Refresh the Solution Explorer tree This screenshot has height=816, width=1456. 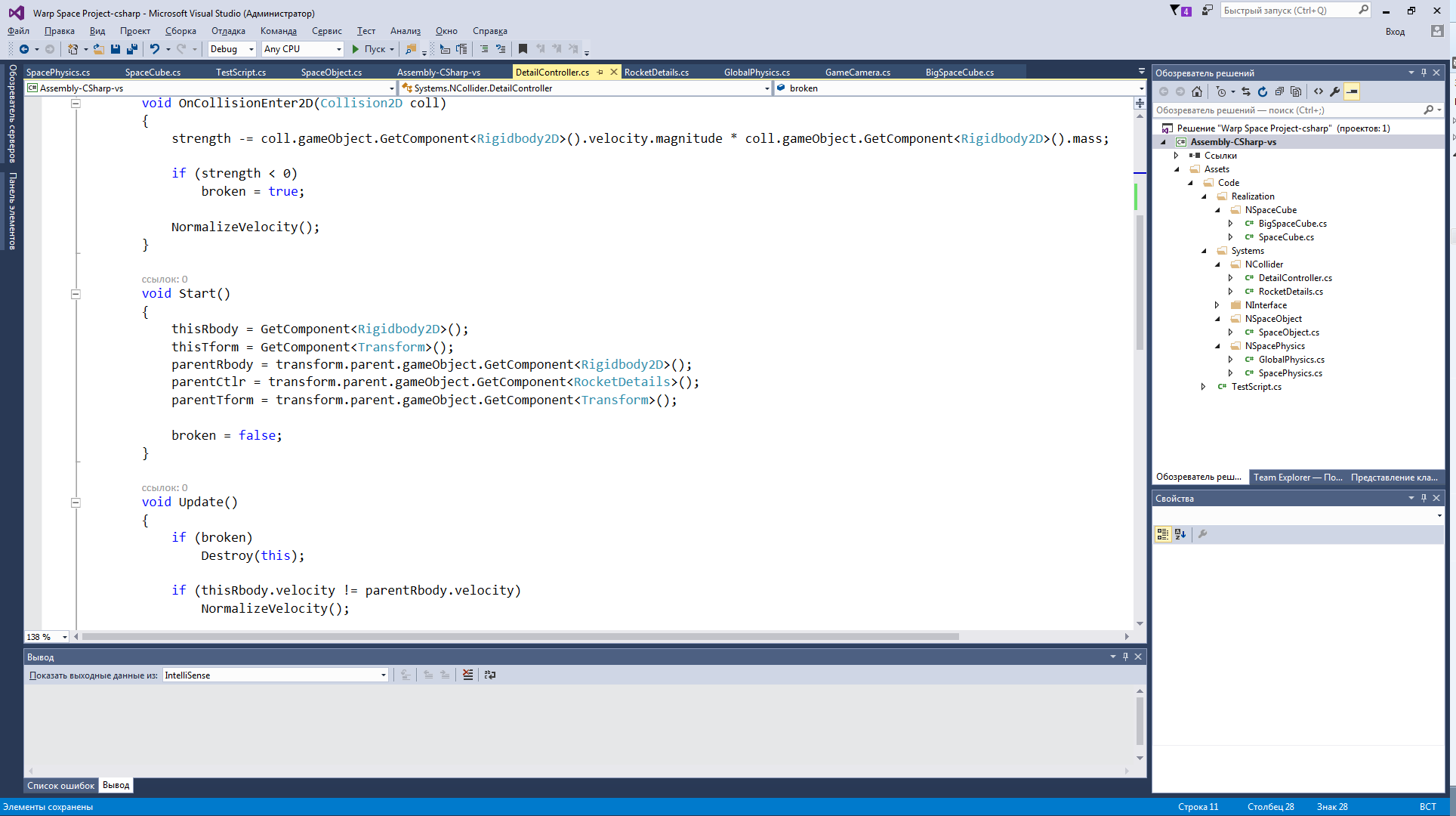point(1263,91)
